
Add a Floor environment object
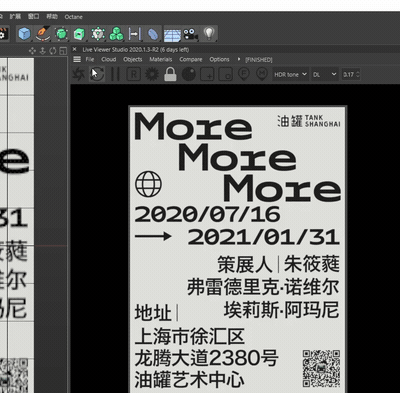172,34
